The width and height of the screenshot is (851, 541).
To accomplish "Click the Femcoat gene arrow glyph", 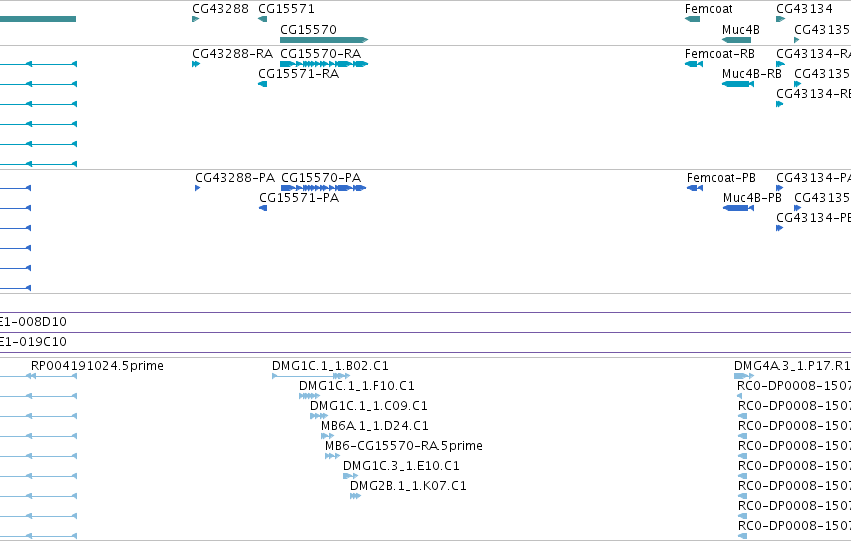I will (x=693, y=19).
